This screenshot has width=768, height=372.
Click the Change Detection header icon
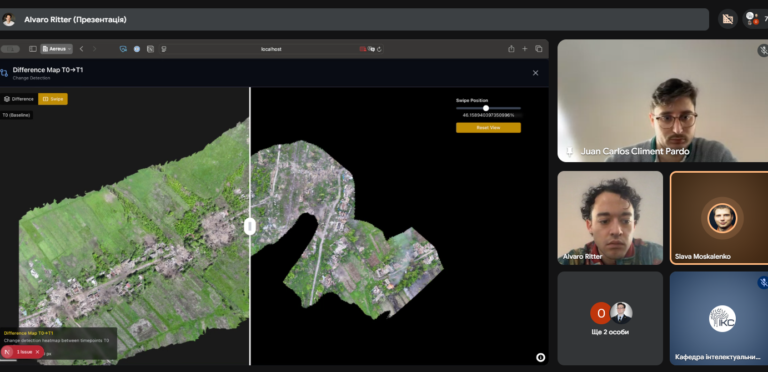(4, 73)
